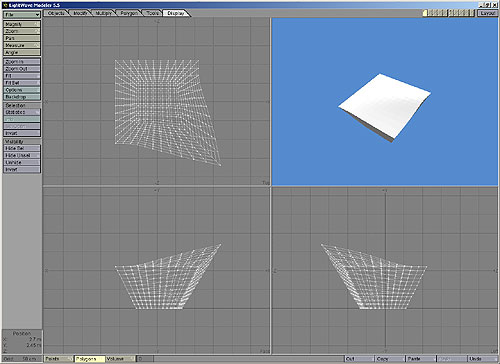
Task: Click the Y position value 2.45 m
Action: [34, 345]
